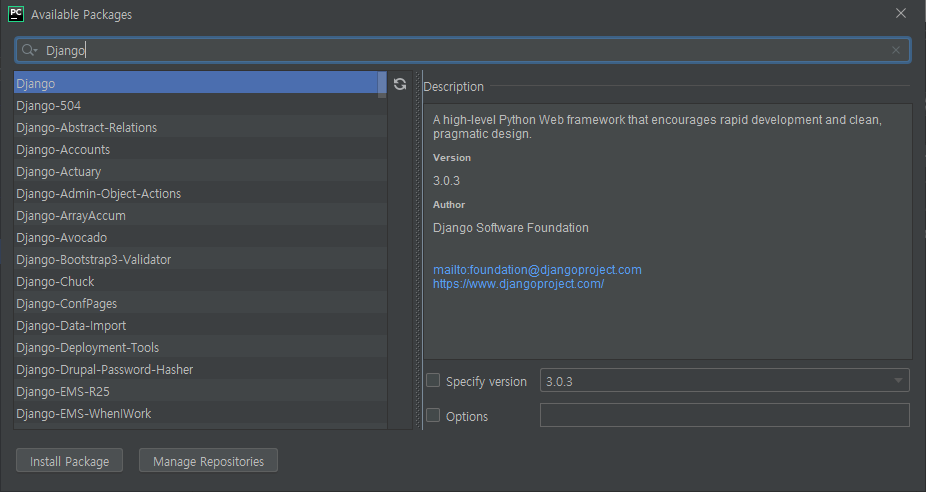Viewport: 926px width, 492px height.
Task: Click the Manage Repositories button
Action: 208,461
